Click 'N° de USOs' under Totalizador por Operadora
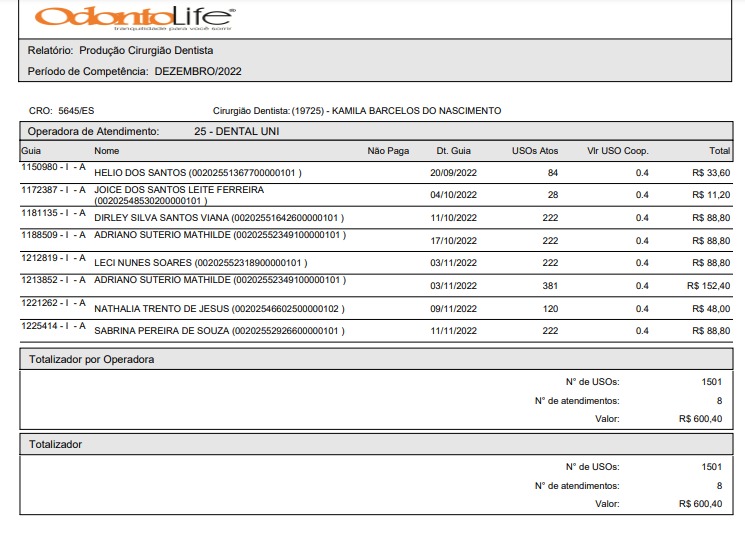745x545 pixels. 592,382
